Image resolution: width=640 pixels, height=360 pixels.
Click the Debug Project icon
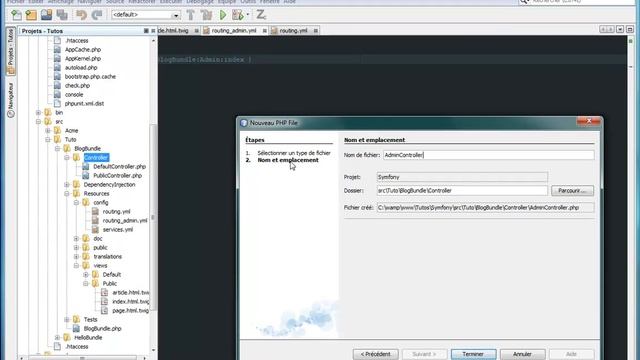click(238, 15)
